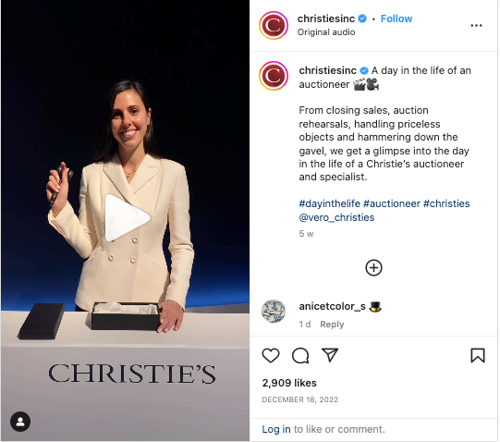500x442 pixels.
Task: Visit the @vero_christies profile
Action: [x=337, y=217]
